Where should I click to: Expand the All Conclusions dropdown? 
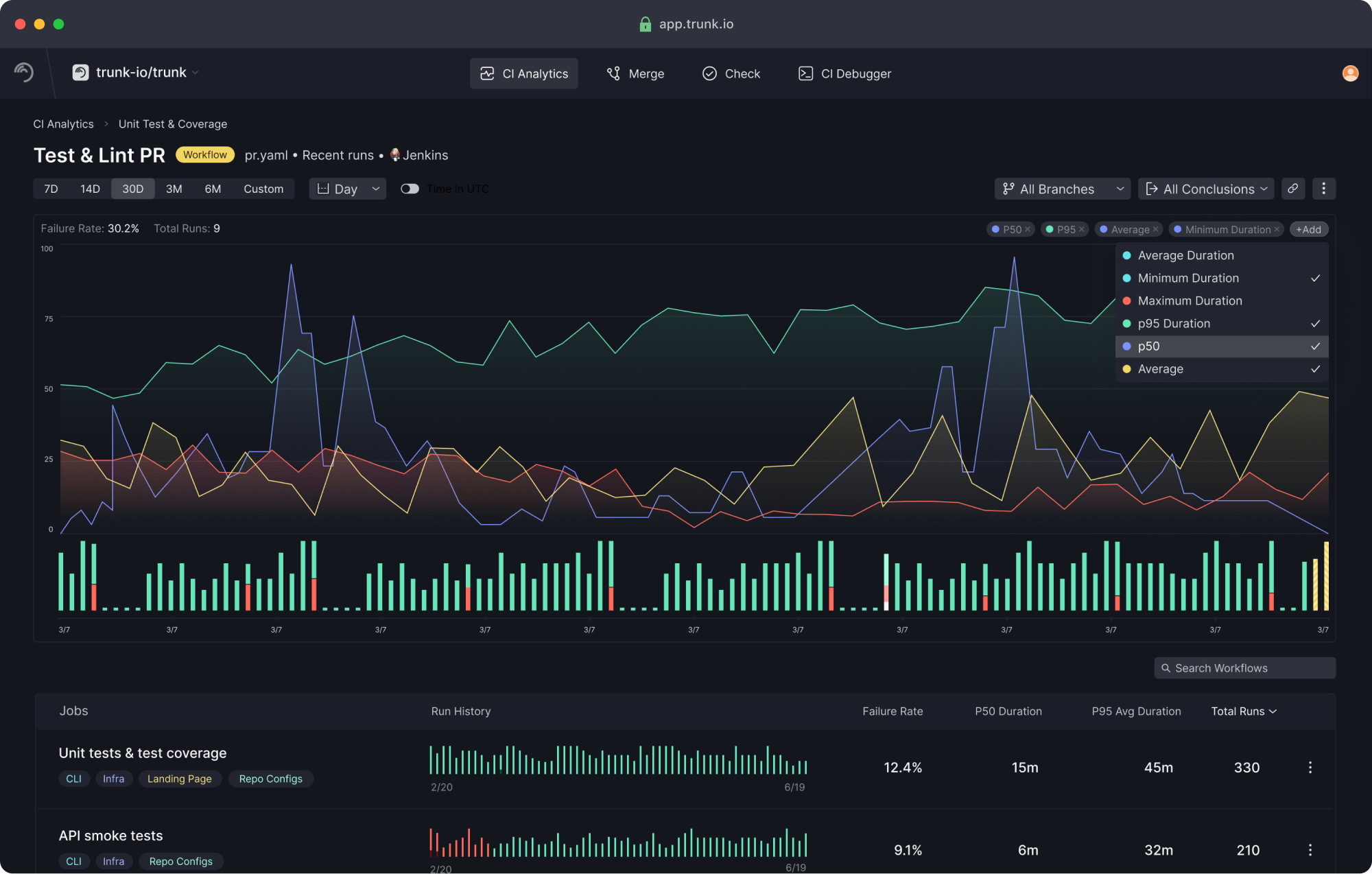coord(1206,189)
